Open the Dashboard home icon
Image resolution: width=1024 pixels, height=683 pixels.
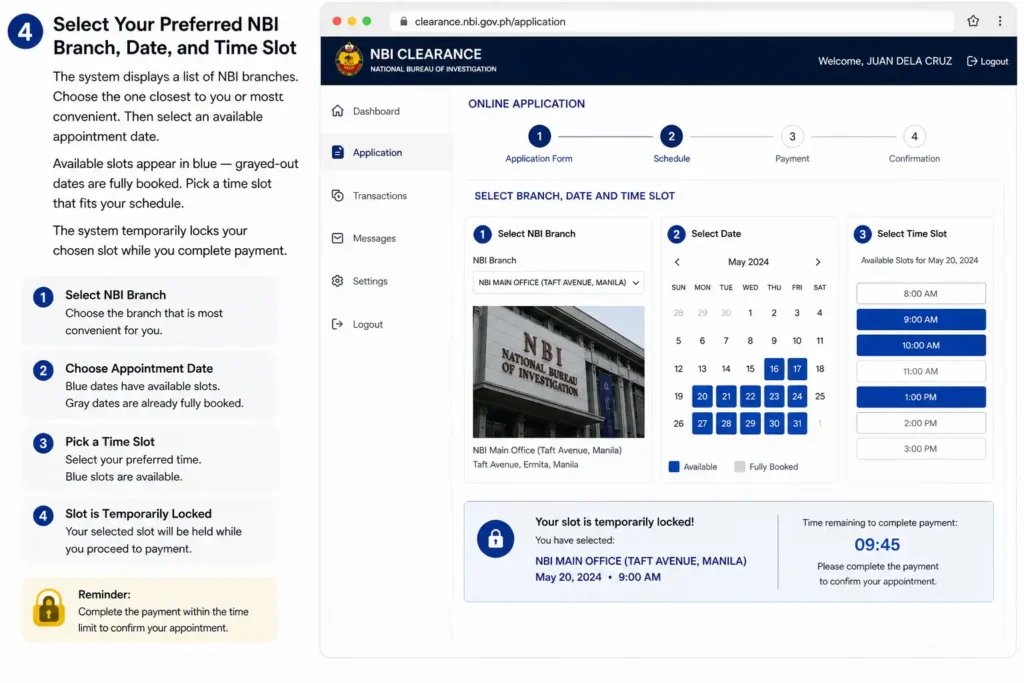click(x=337, y=111)
